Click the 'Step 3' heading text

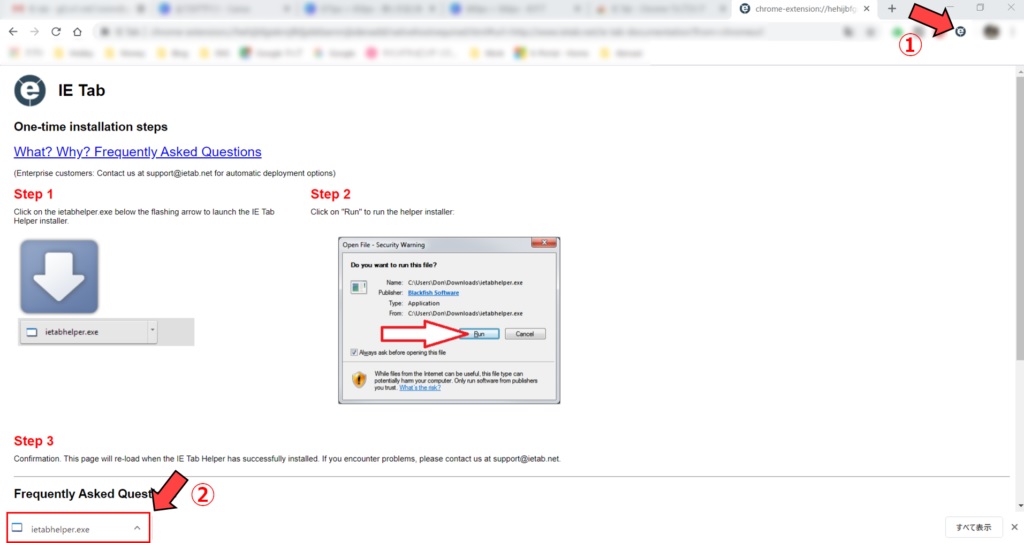coord(33,441)
